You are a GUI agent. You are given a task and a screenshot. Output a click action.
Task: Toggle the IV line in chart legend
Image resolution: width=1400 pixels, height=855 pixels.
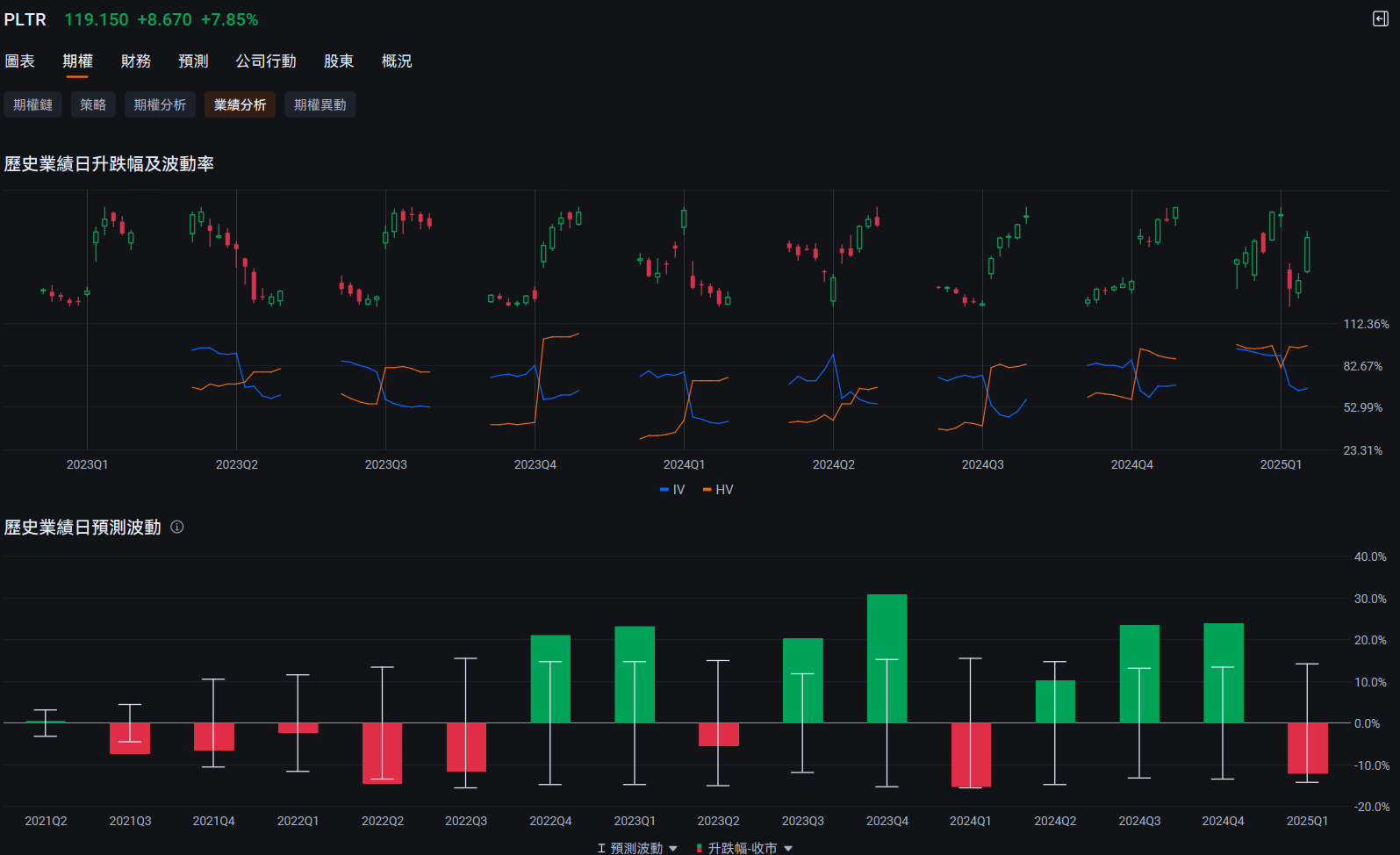672,490
